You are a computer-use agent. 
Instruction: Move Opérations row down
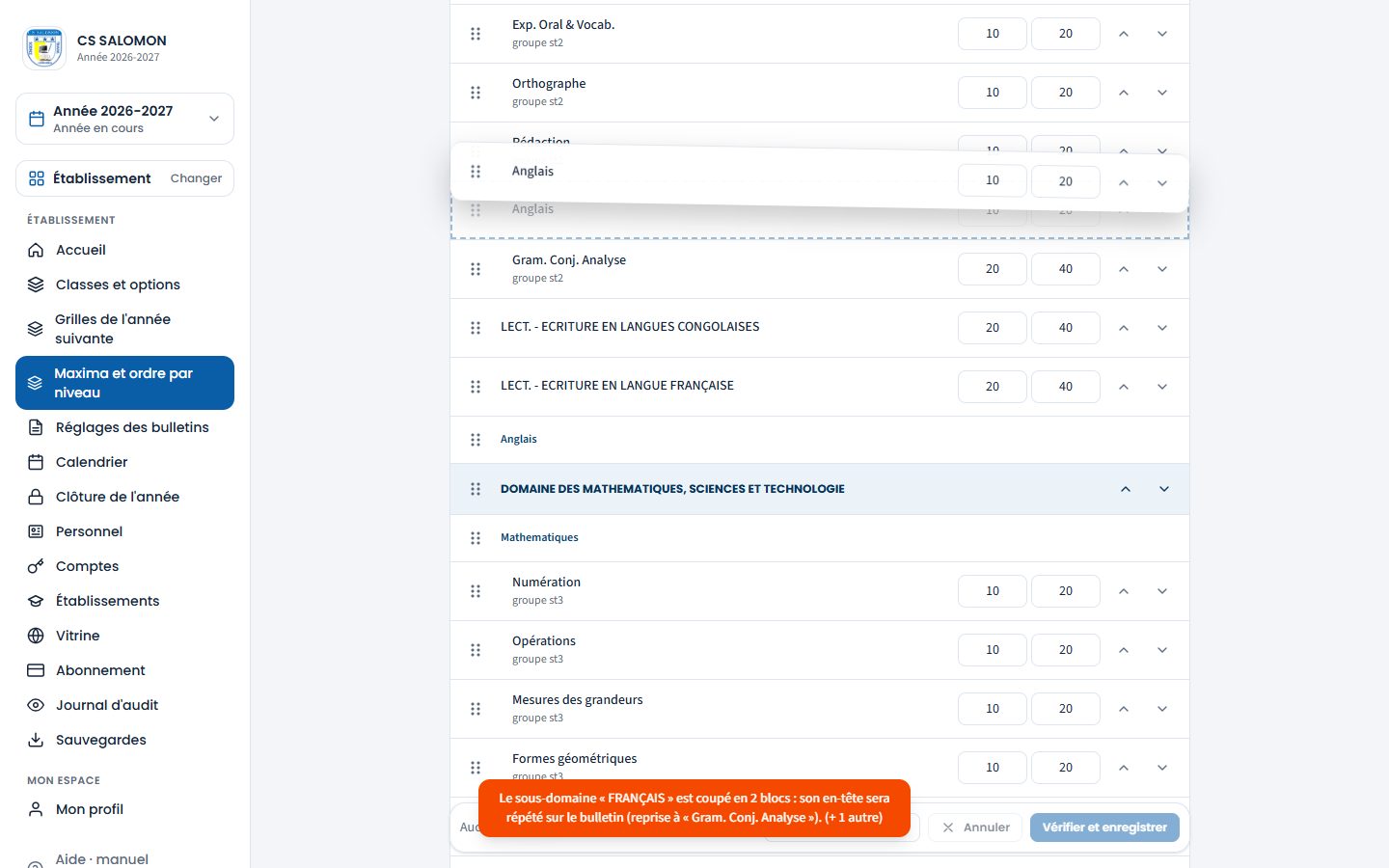[1162, 650]
